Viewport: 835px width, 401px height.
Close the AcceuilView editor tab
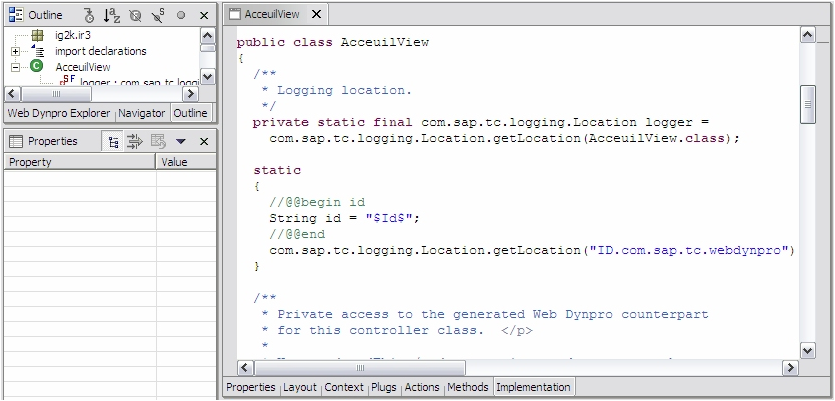click(316, 15)
